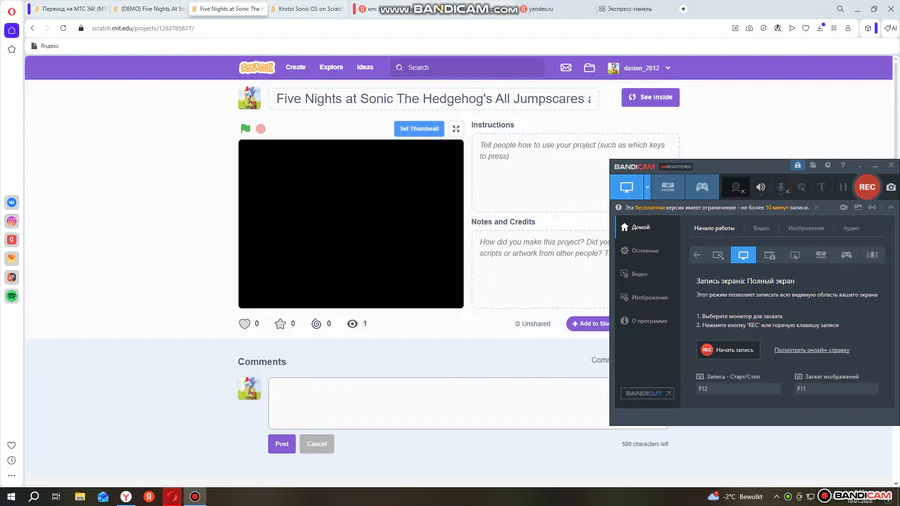Enter full screen mode for the Scratch player
This screenshot has width=900, height=506.
click(456, 129)
